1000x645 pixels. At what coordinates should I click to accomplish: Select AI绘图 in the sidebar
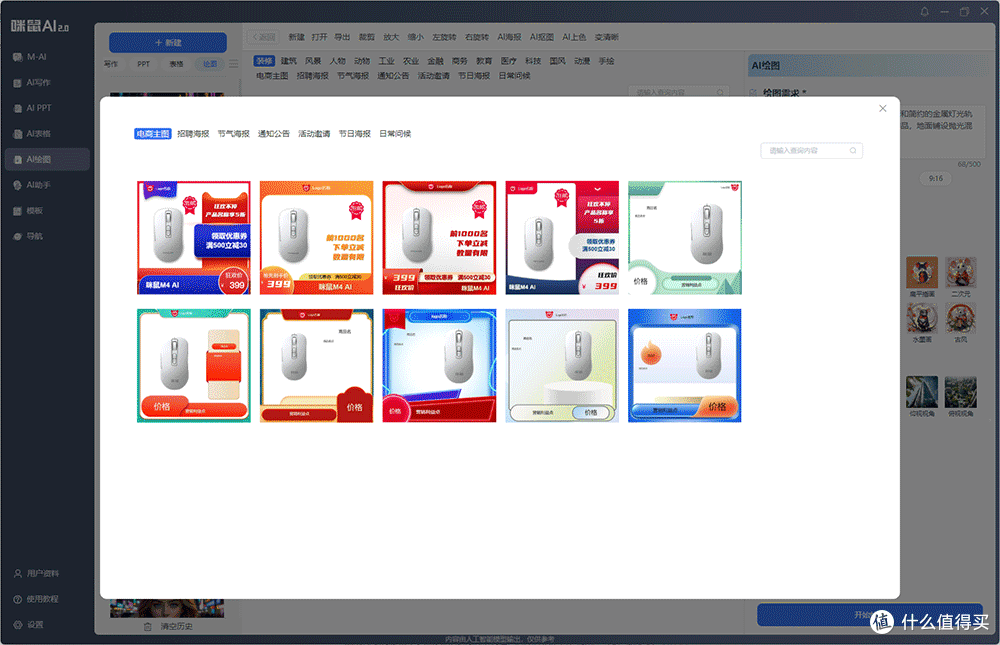47,159
